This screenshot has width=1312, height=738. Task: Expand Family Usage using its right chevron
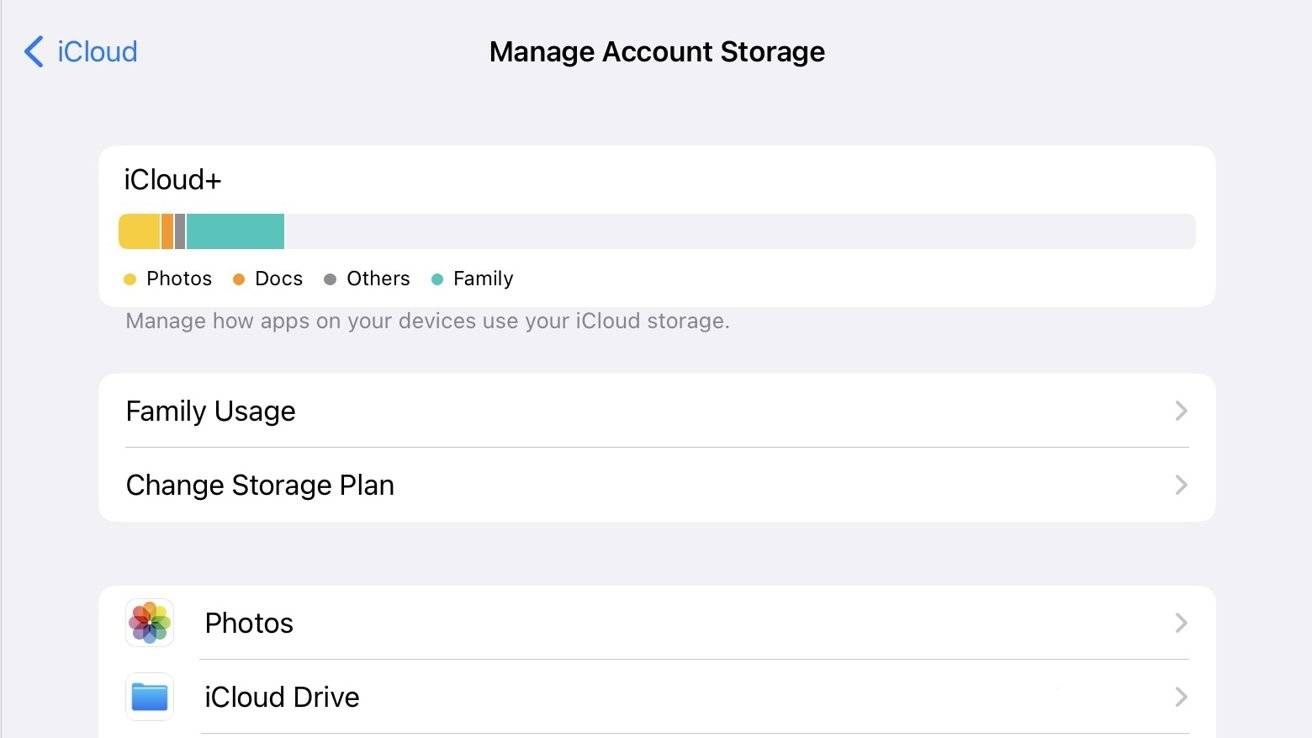[x=1181, y=411]
